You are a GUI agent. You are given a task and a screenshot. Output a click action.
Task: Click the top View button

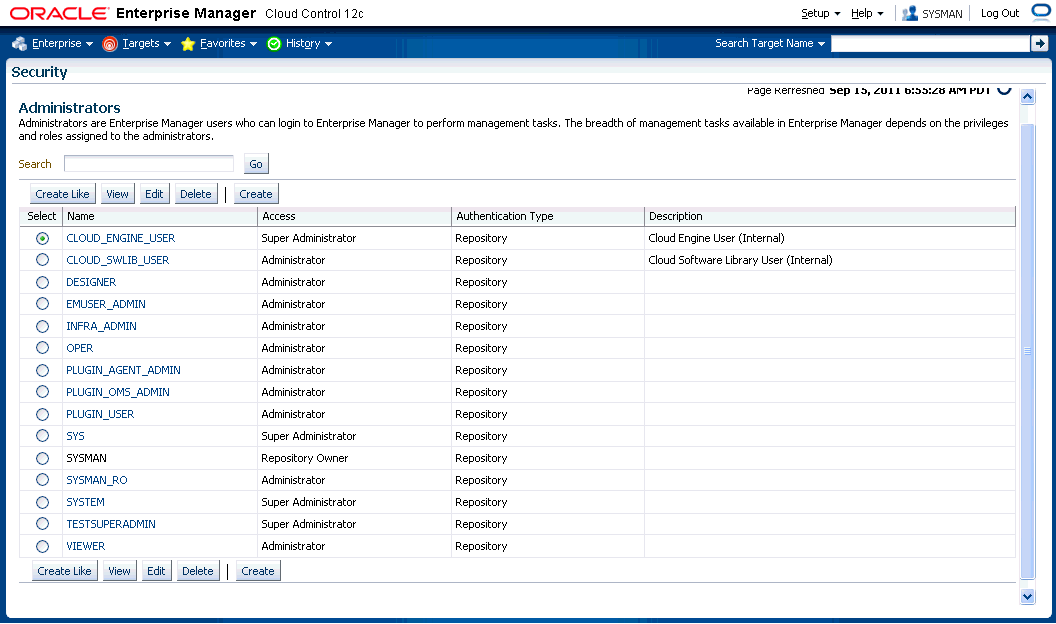coord(117,194)
